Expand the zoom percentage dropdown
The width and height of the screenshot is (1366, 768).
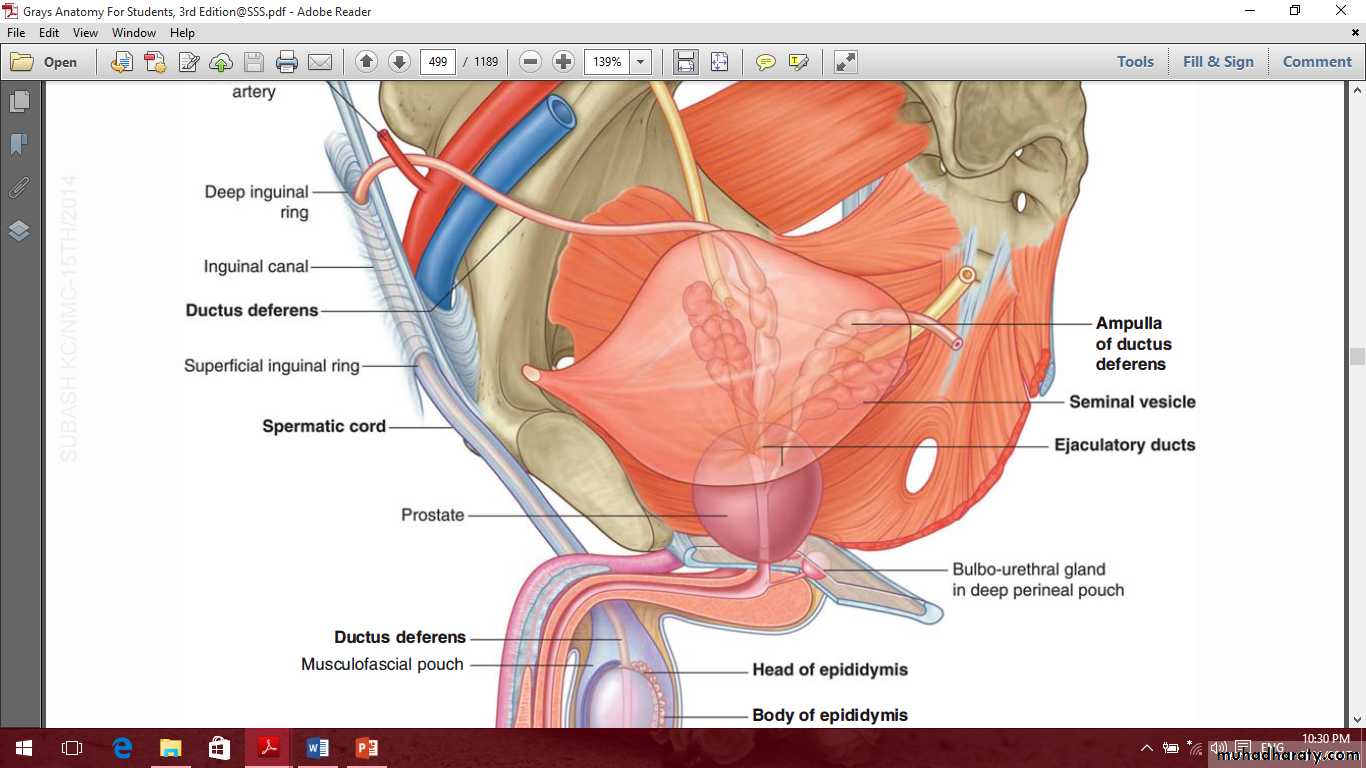[x=641, y=62]
